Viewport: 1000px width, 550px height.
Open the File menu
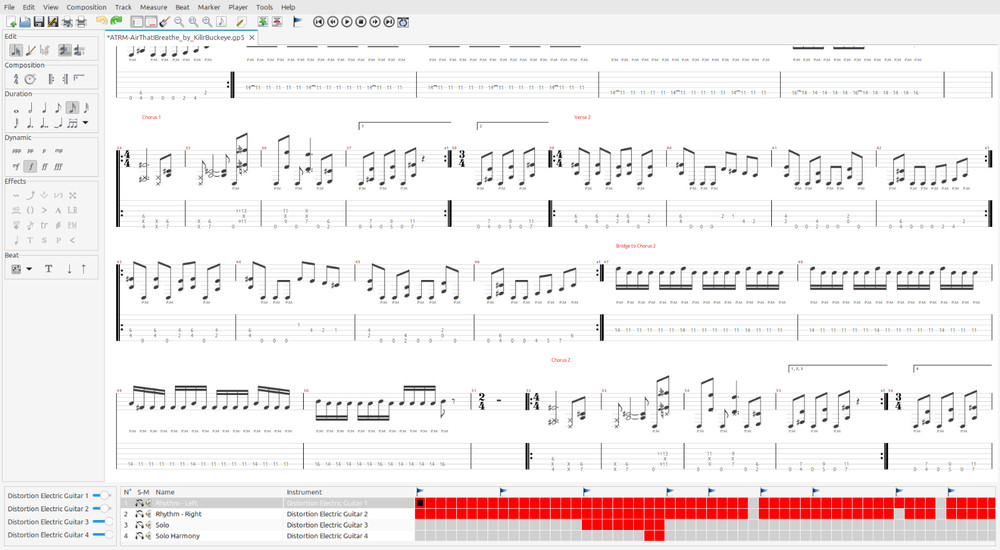point(9,7)
